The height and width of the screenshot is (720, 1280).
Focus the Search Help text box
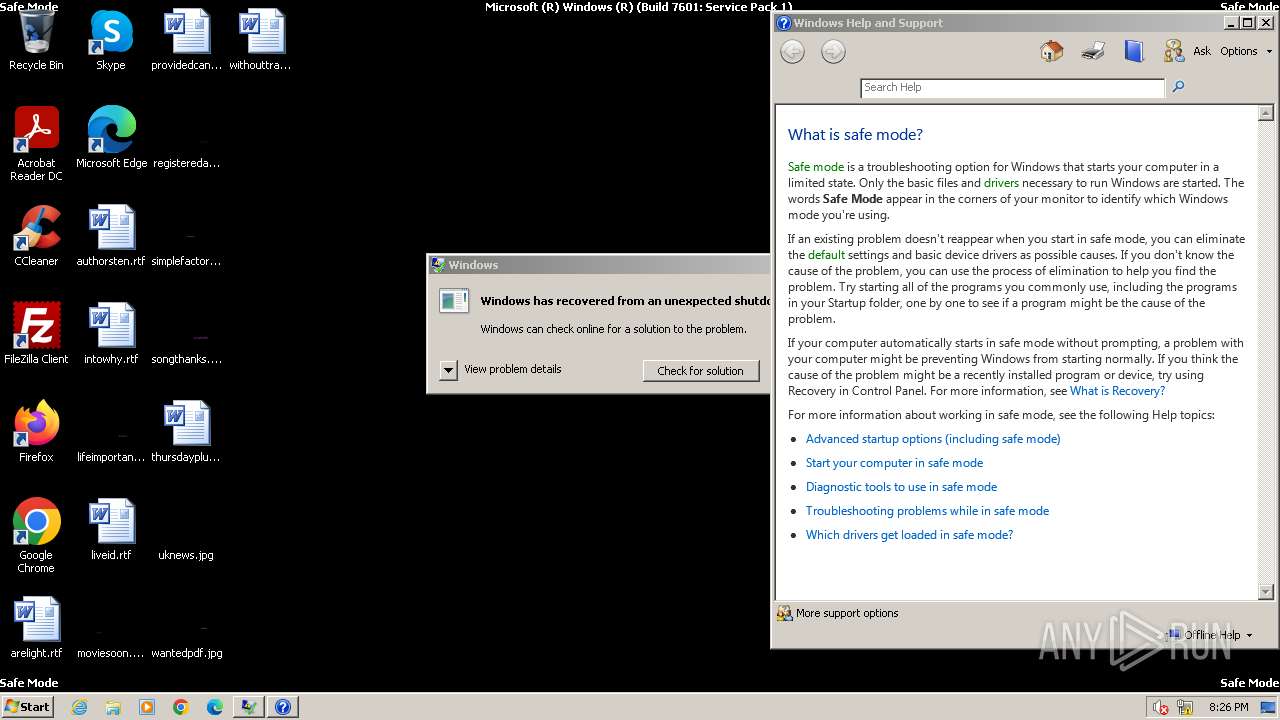(x=1012, y=88)
